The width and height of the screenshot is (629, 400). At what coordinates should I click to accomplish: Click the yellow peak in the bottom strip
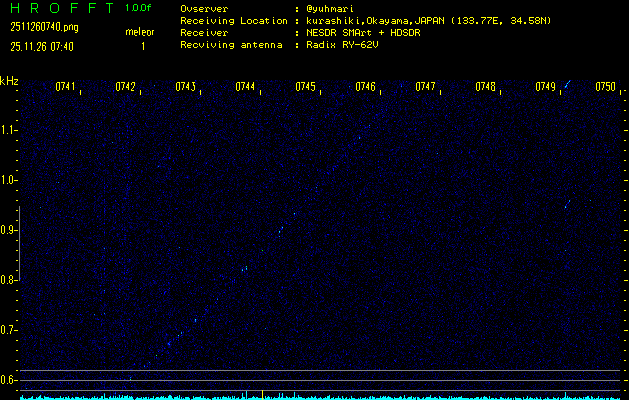pos(262,394)
